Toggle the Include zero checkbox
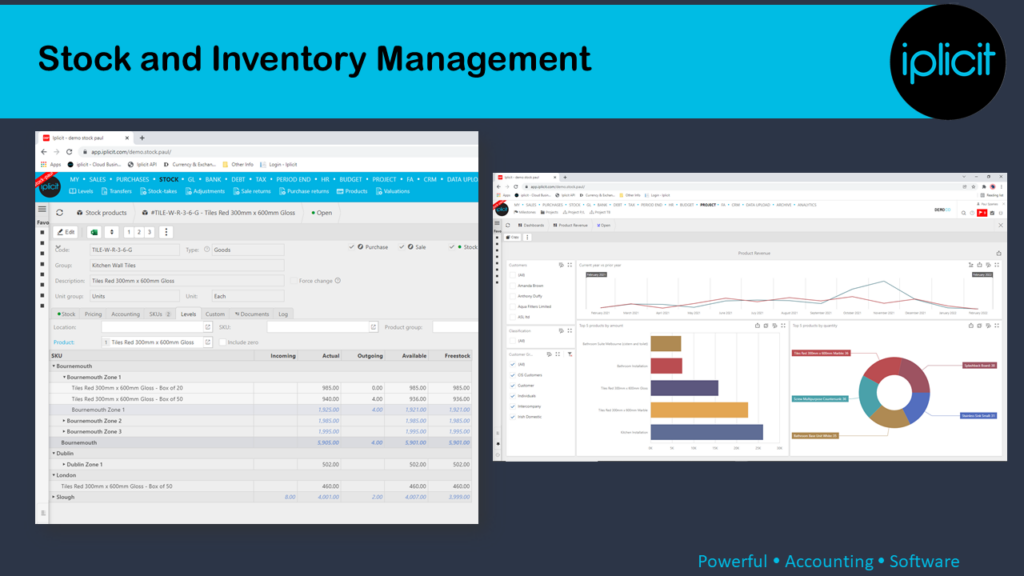 tap(223, 342)
